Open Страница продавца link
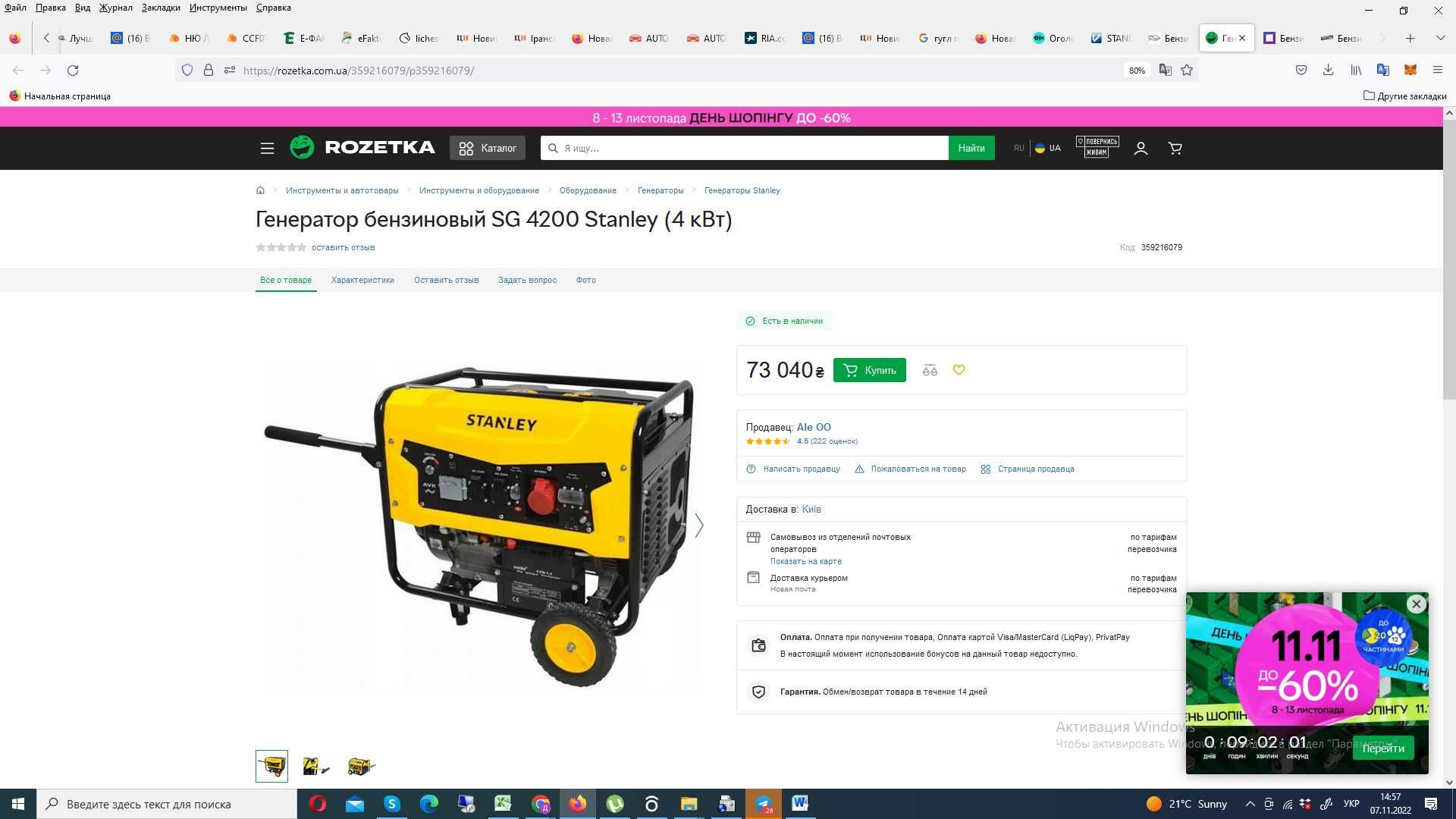 (x=1036, y=469)
